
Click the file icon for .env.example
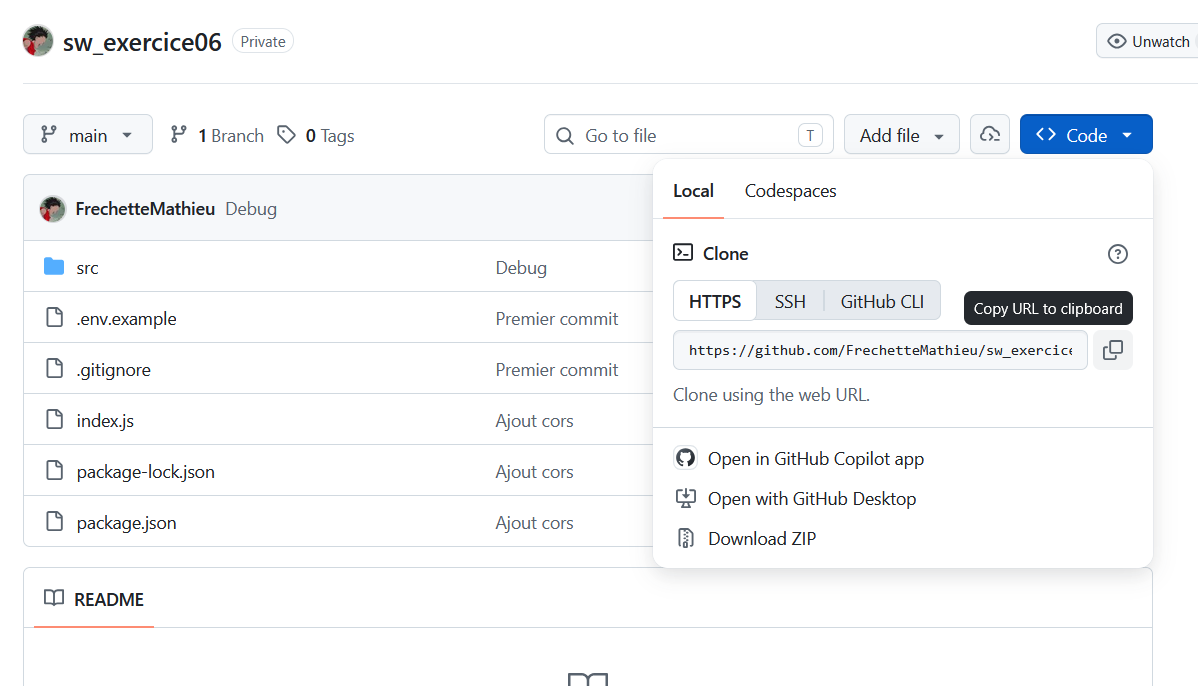coord(54,317)
